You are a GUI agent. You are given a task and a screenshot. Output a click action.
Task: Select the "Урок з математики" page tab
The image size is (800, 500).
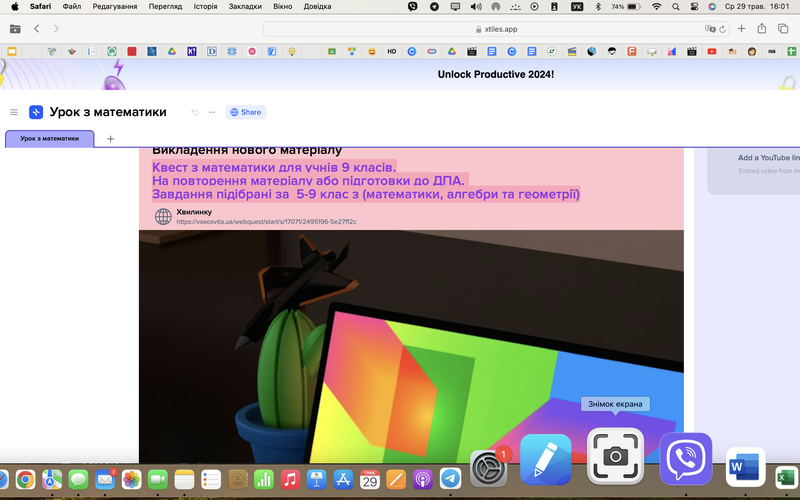click(49, 138)
